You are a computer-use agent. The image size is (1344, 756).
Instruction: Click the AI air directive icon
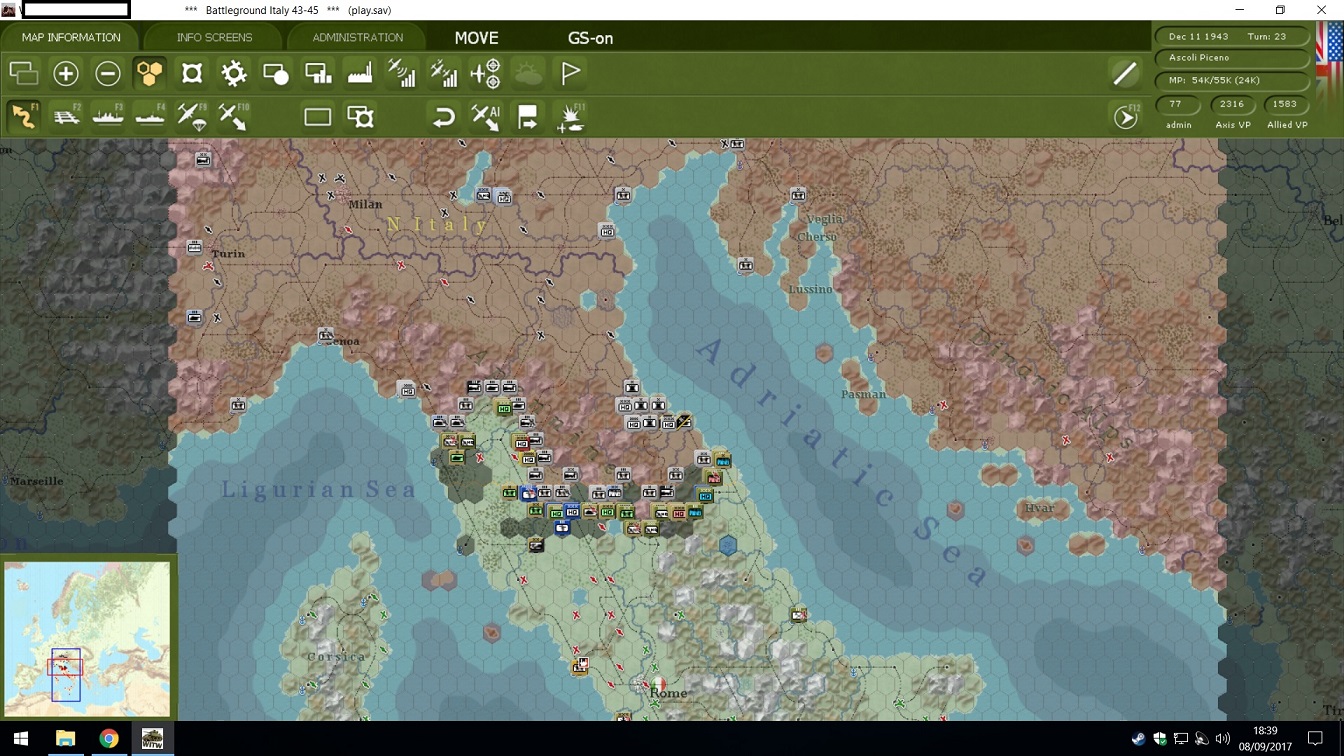[486, 117]
